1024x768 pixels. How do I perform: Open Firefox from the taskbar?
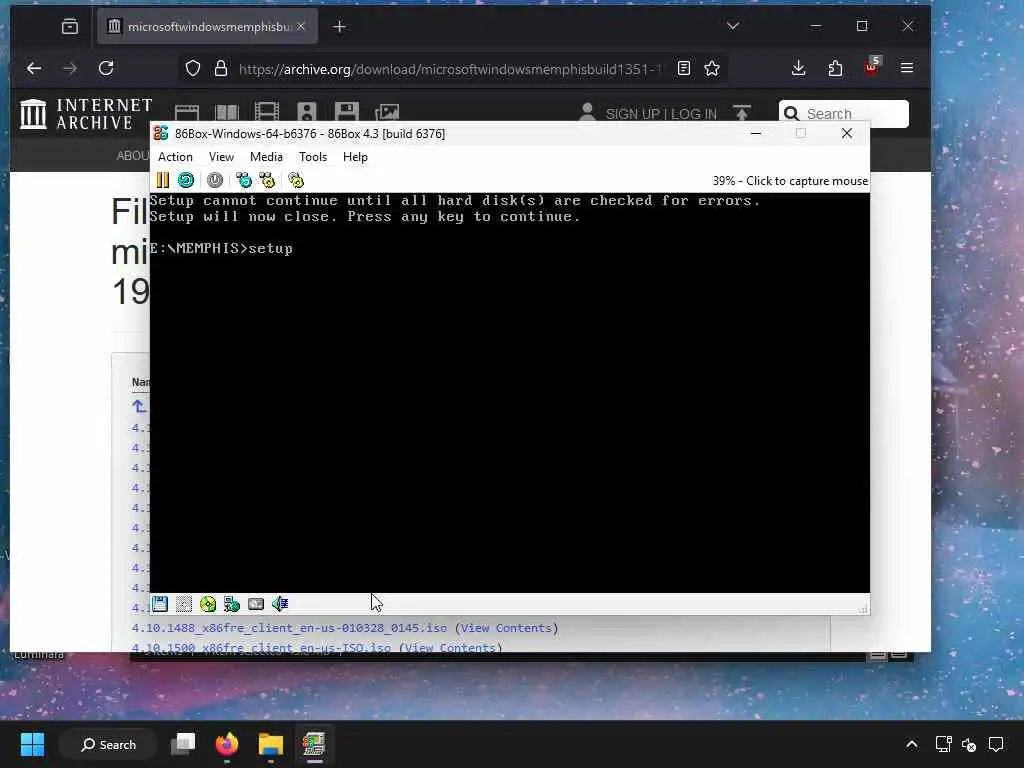(x=227, y=744)
